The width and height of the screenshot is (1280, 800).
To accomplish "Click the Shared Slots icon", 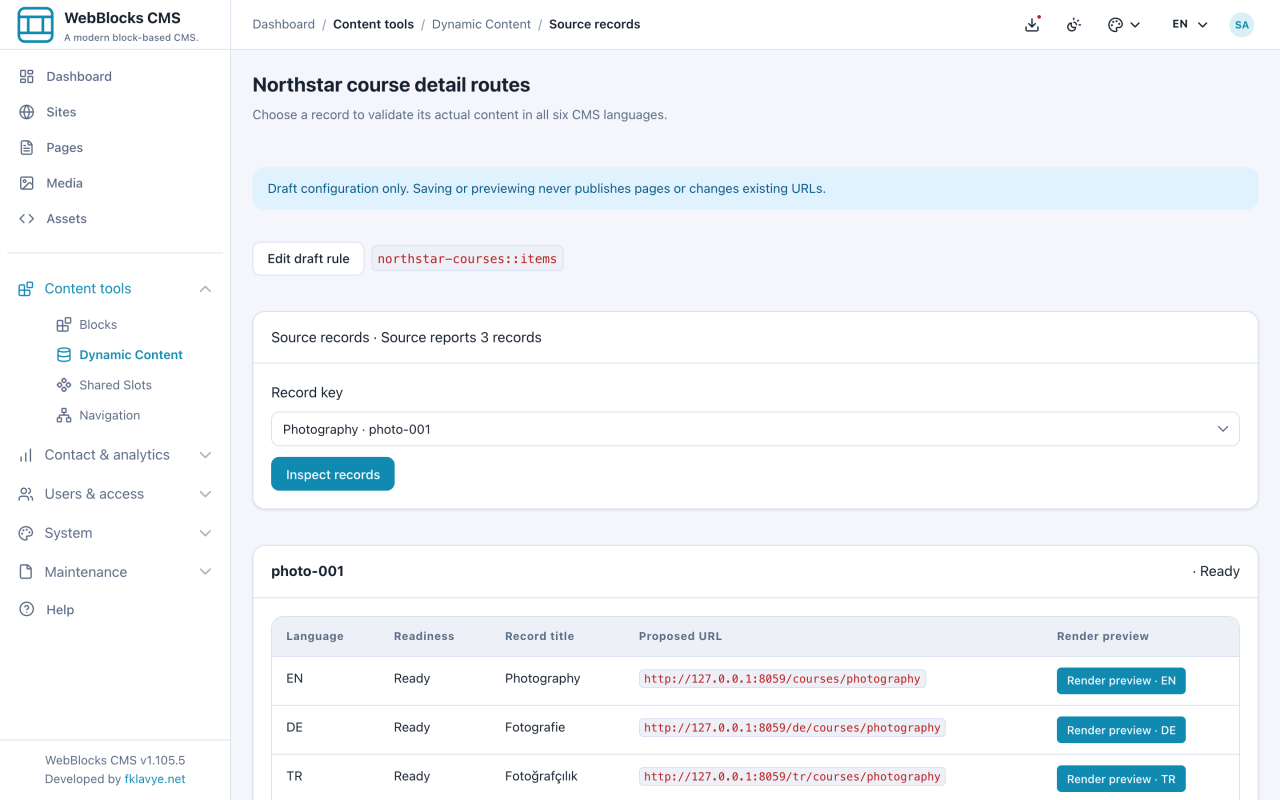I will coord(64,385).
